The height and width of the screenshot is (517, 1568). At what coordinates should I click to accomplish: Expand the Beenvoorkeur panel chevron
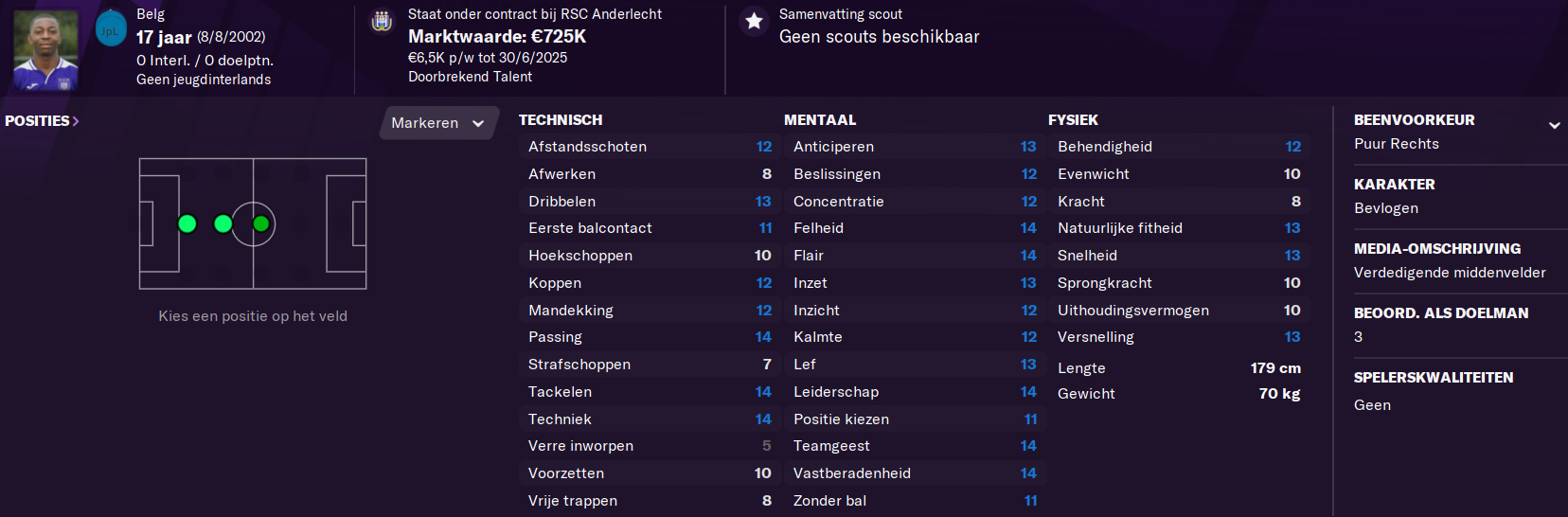(x=1554, y=125)
